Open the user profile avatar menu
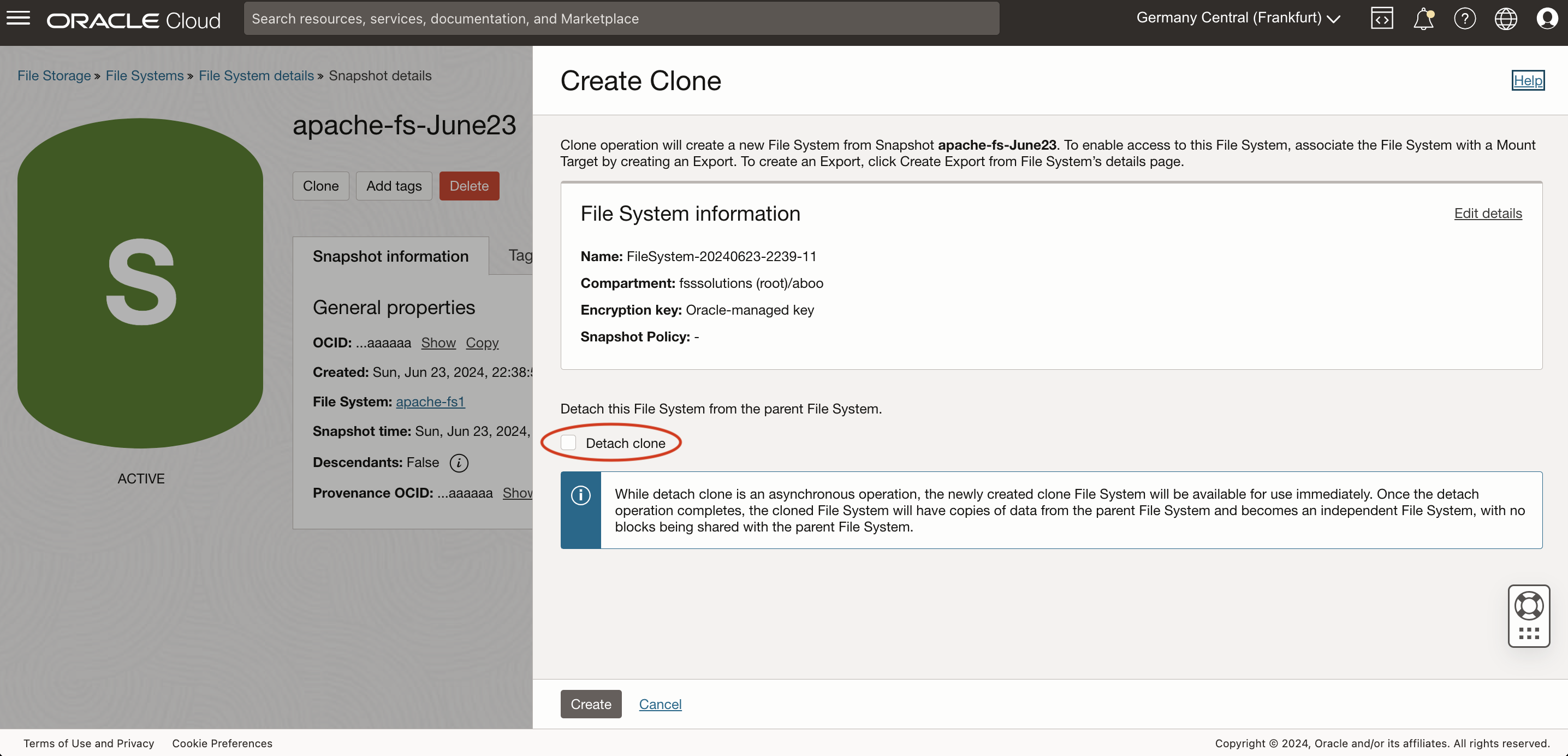The width and height of the screenshot is (1568, 756). 1546,18
